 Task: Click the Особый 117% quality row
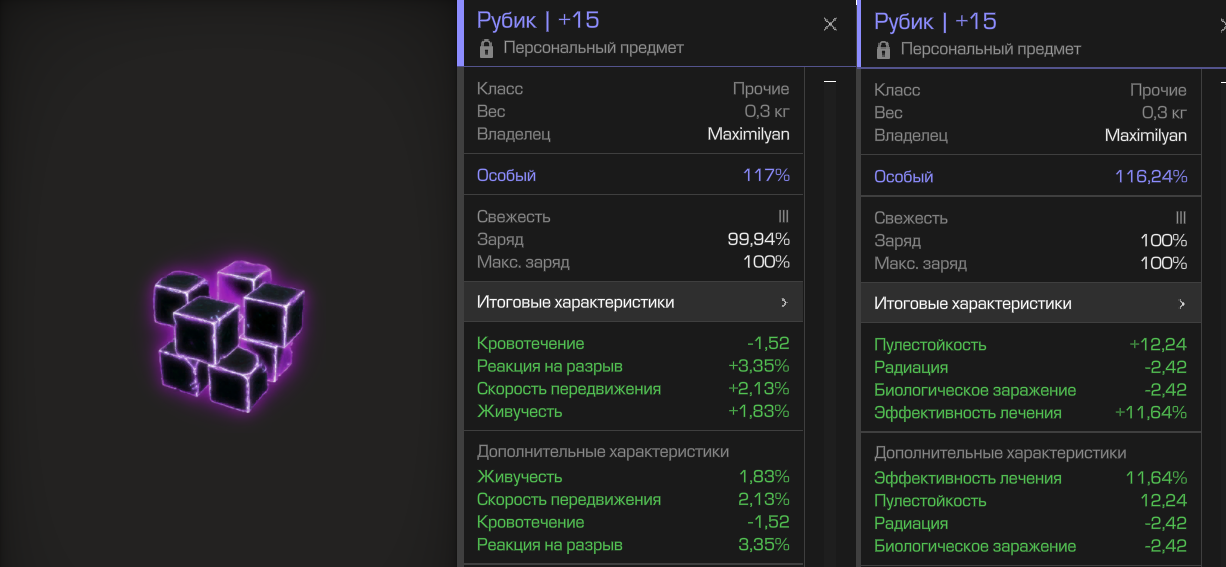(x=633, y=175)
